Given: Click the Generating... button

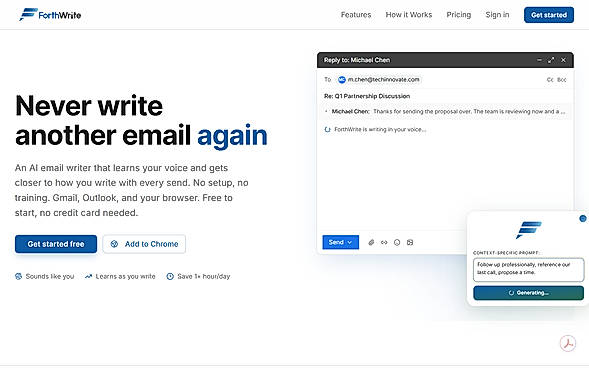Looking at the screenshot, I should (529, 293).
